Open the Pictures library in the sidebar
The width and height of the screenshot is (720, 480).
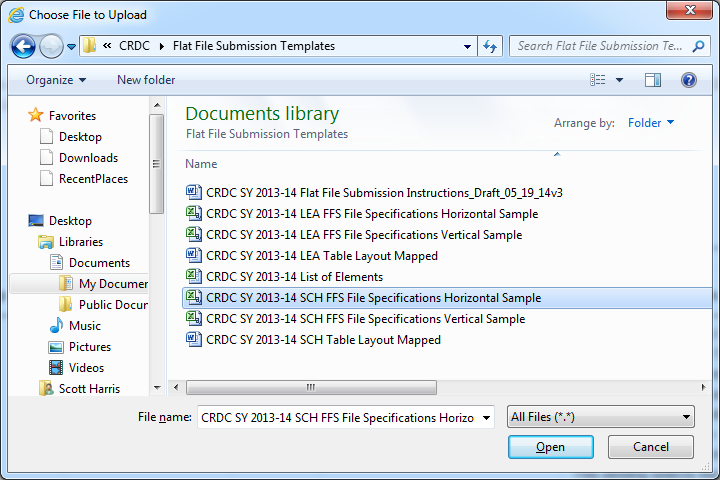[89, 347]
